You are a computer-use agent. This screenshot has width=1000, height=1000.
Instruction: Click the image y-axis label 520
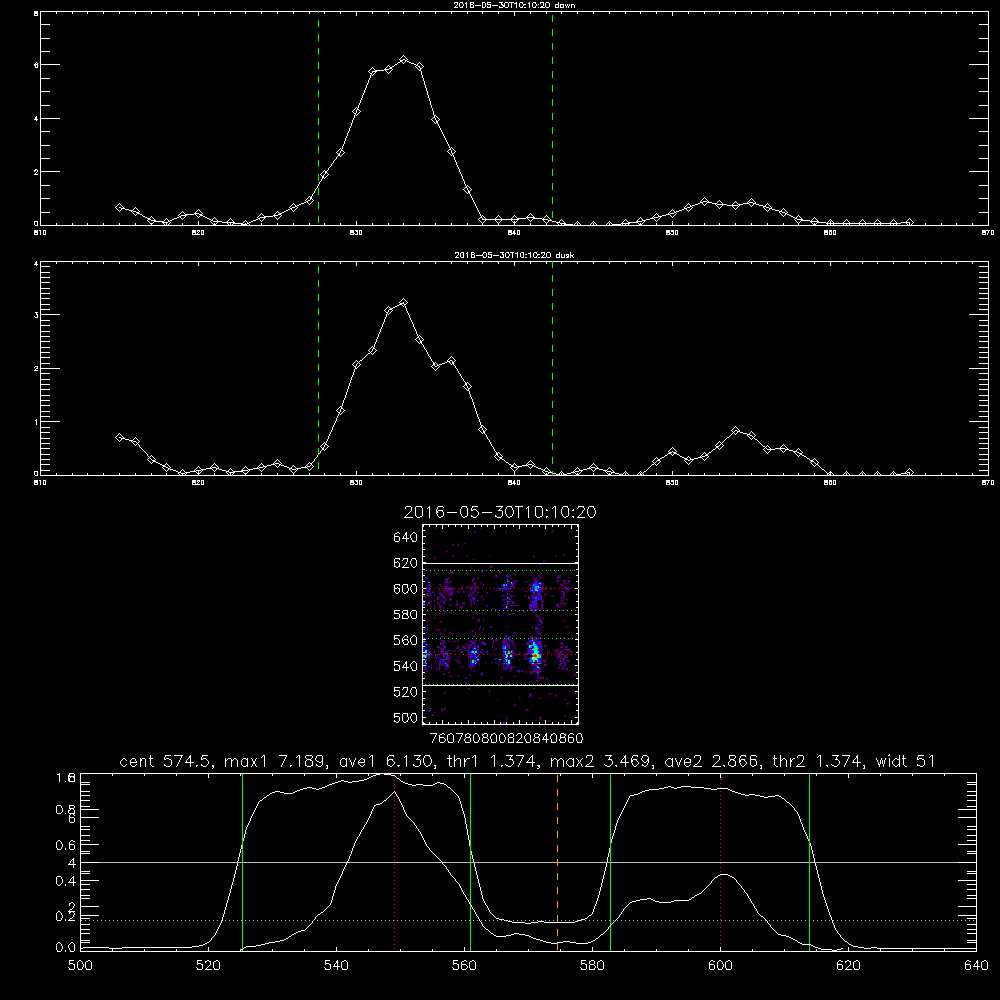pyautogui.click(x=406, y=692)
